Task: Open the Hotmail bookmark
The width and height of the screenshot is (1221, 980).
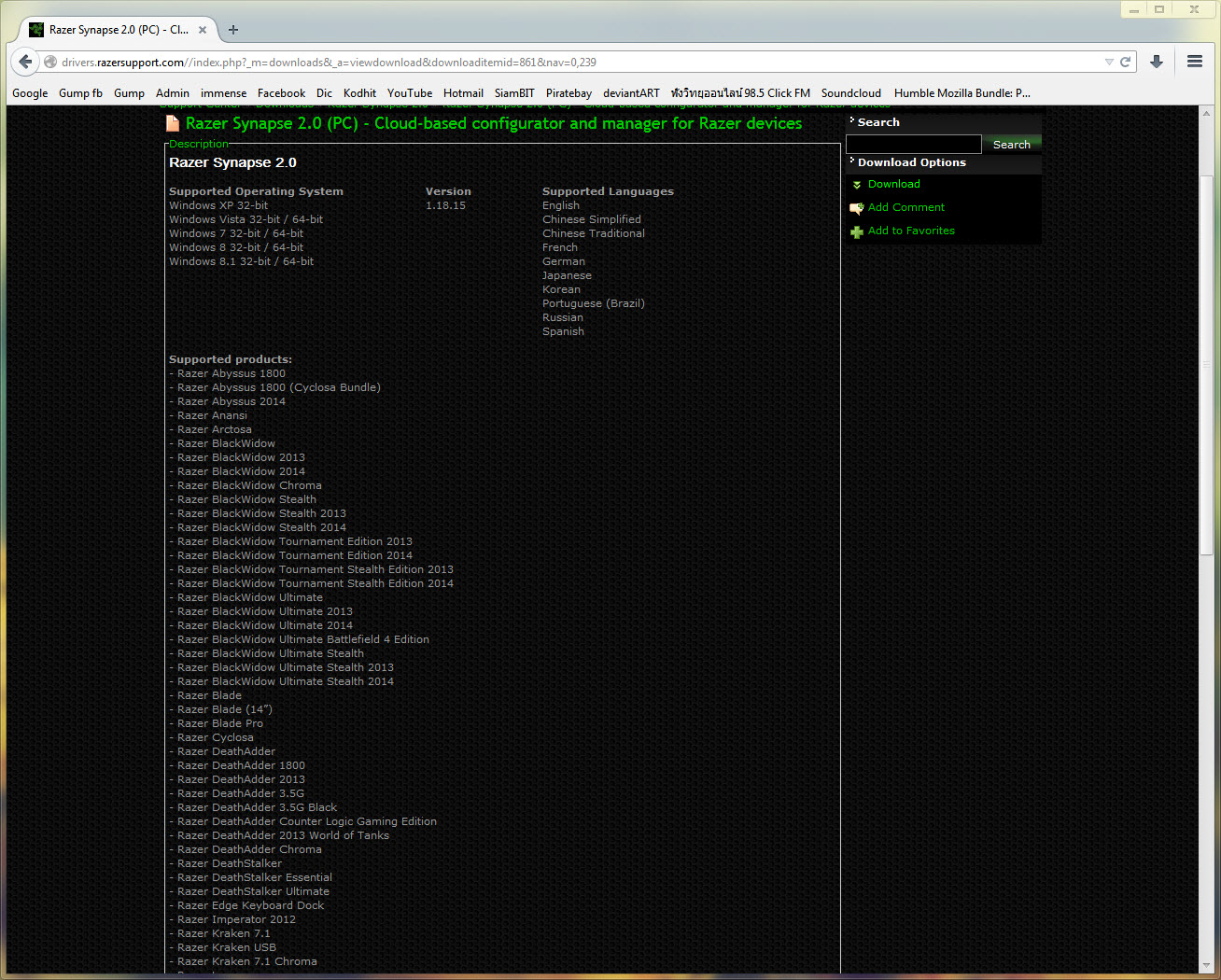Action: click(463, 93)
